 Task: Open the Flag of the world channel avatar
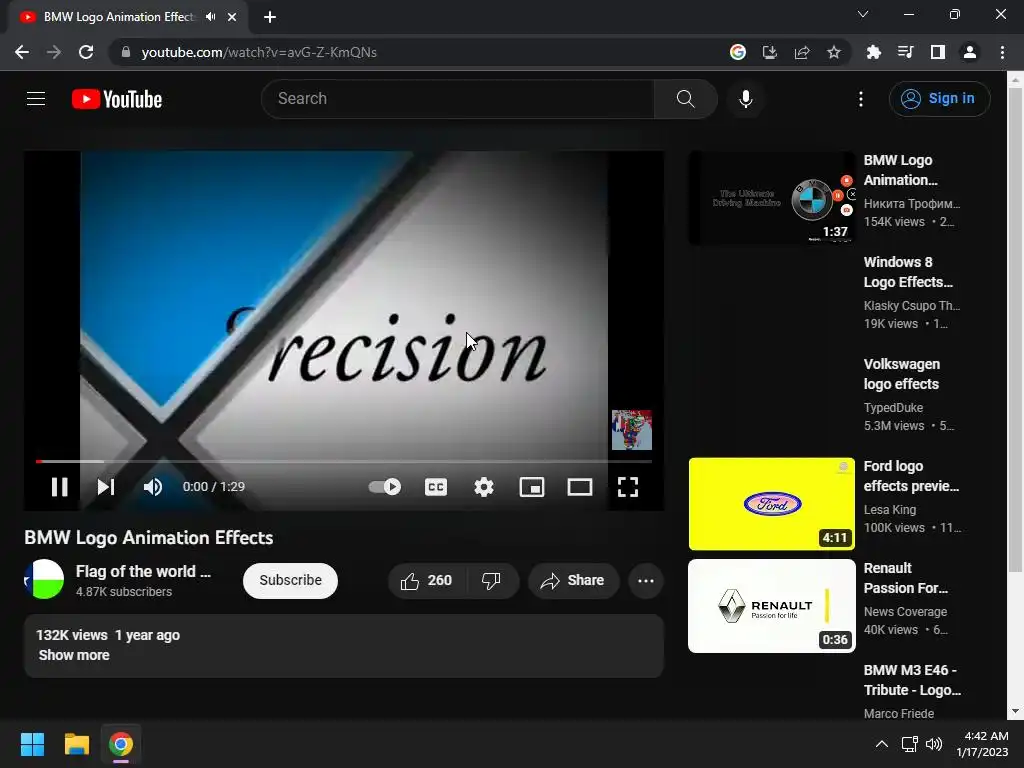44,579
